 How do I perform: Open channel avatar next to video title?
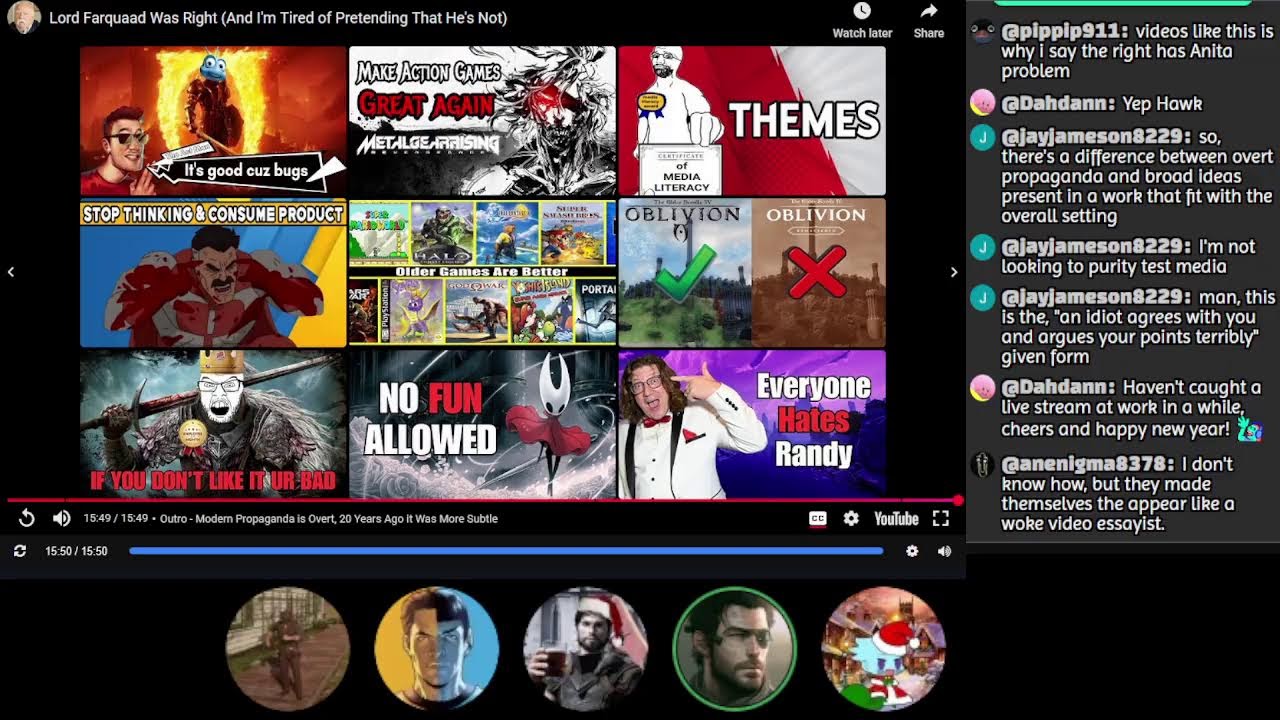pos(24,17)
